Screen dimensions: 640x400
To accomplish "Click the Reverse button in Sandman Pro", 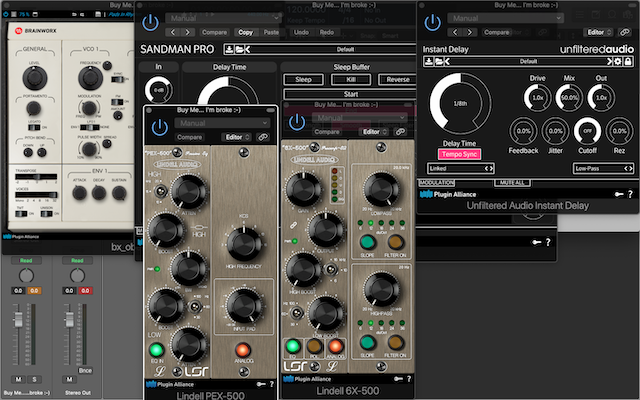I will (x=398, y=79).
